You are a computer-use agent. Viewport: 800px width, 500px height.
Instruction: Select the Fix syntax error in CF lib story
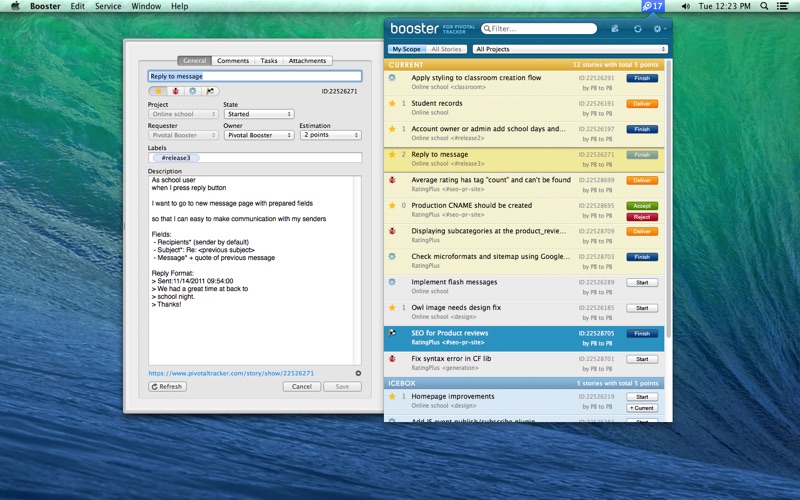point(524,363)
